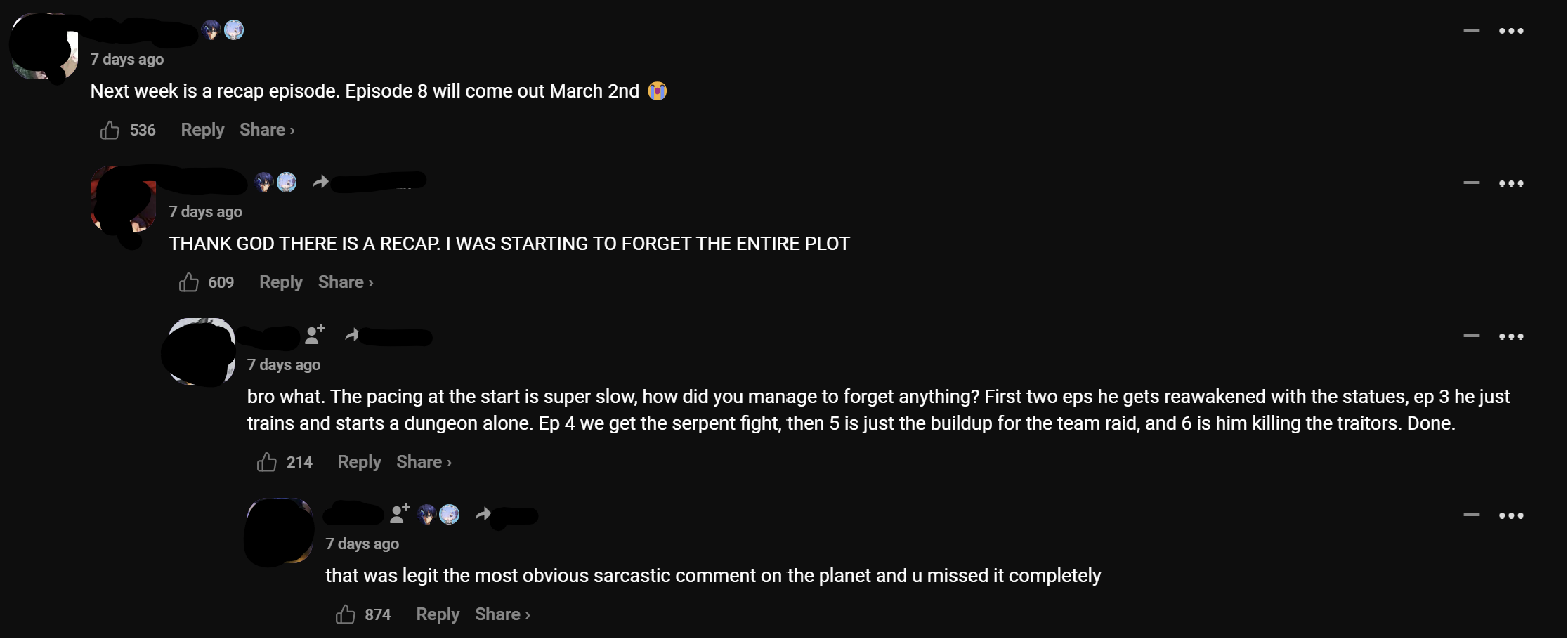This screenshot has height=639, width=1568.
Task: Click the avatar badge beside top commenter's name
Action: point(211,29)
